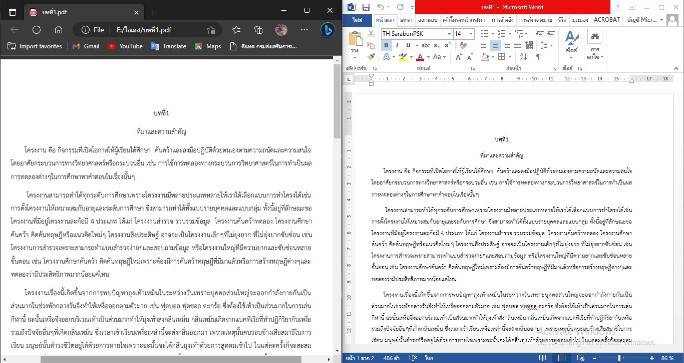Open the Gmail bookmark in Edge
684x363 pixels.
[x=86, y=46]
